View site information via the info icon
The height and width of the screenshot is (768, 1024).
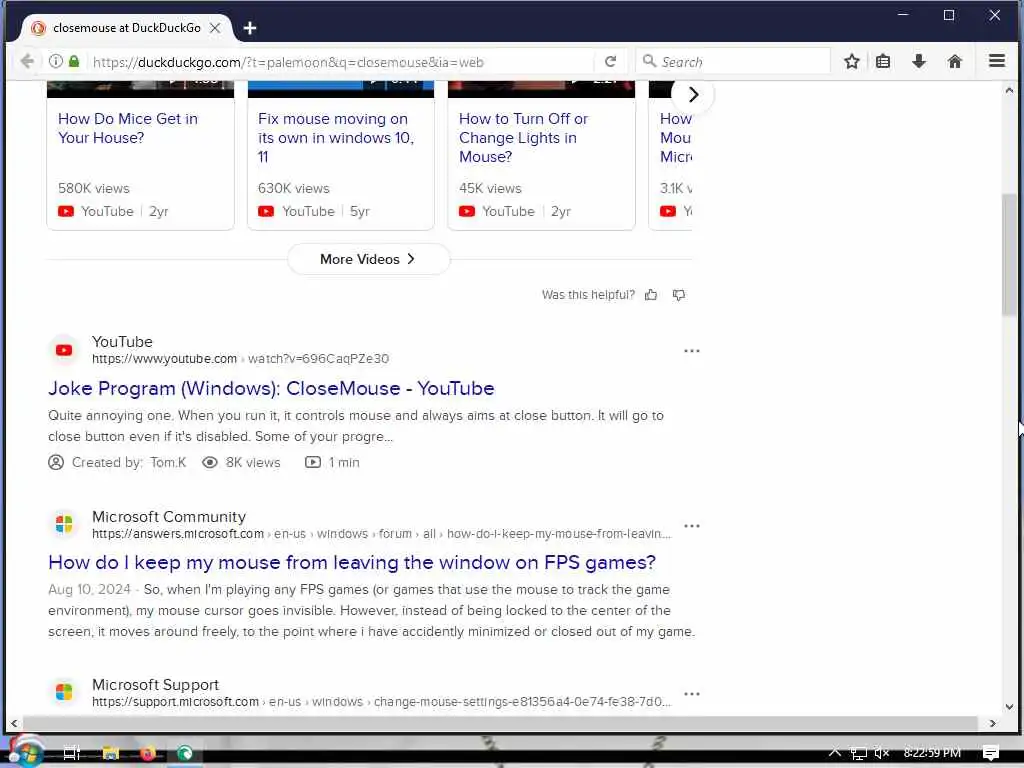tap(56, 61)
